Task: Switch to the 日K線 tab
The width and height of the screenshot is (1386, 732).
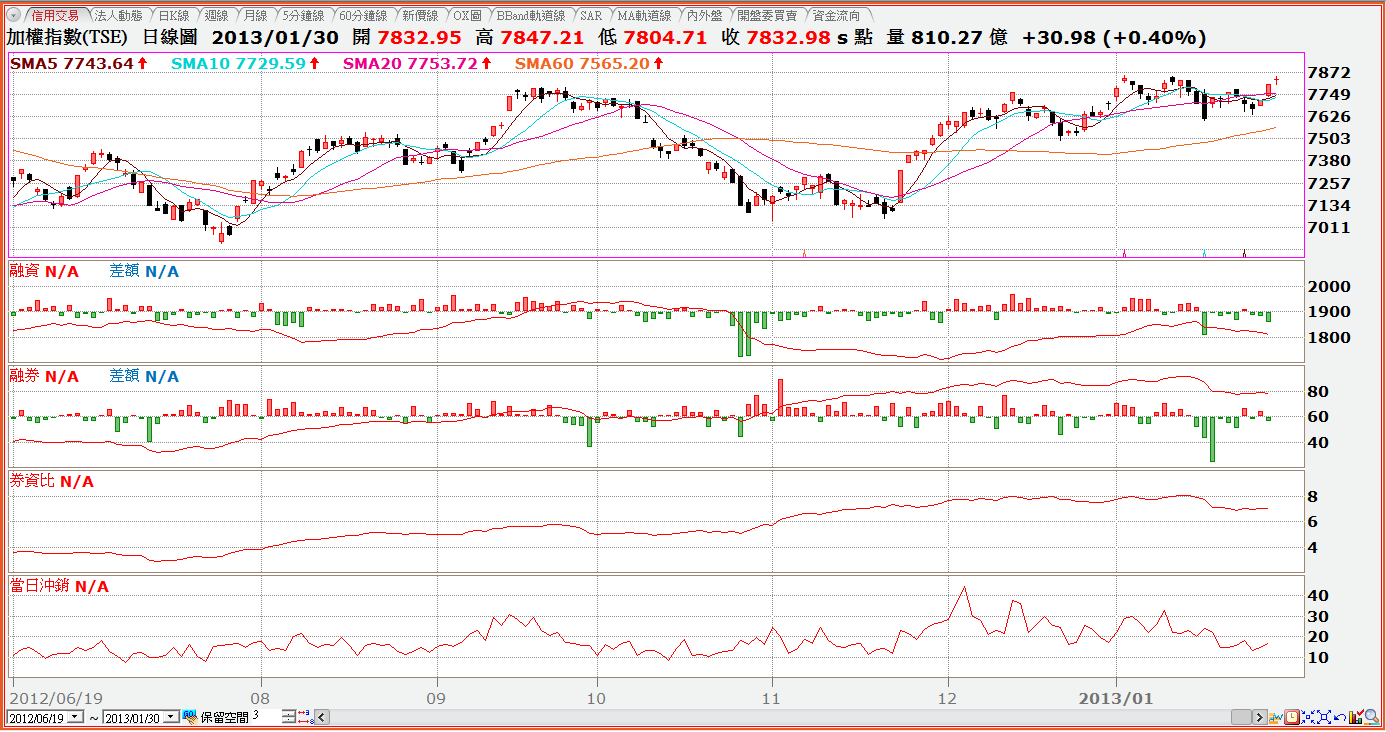Action: pyautogui.click(x=174, y=16)
